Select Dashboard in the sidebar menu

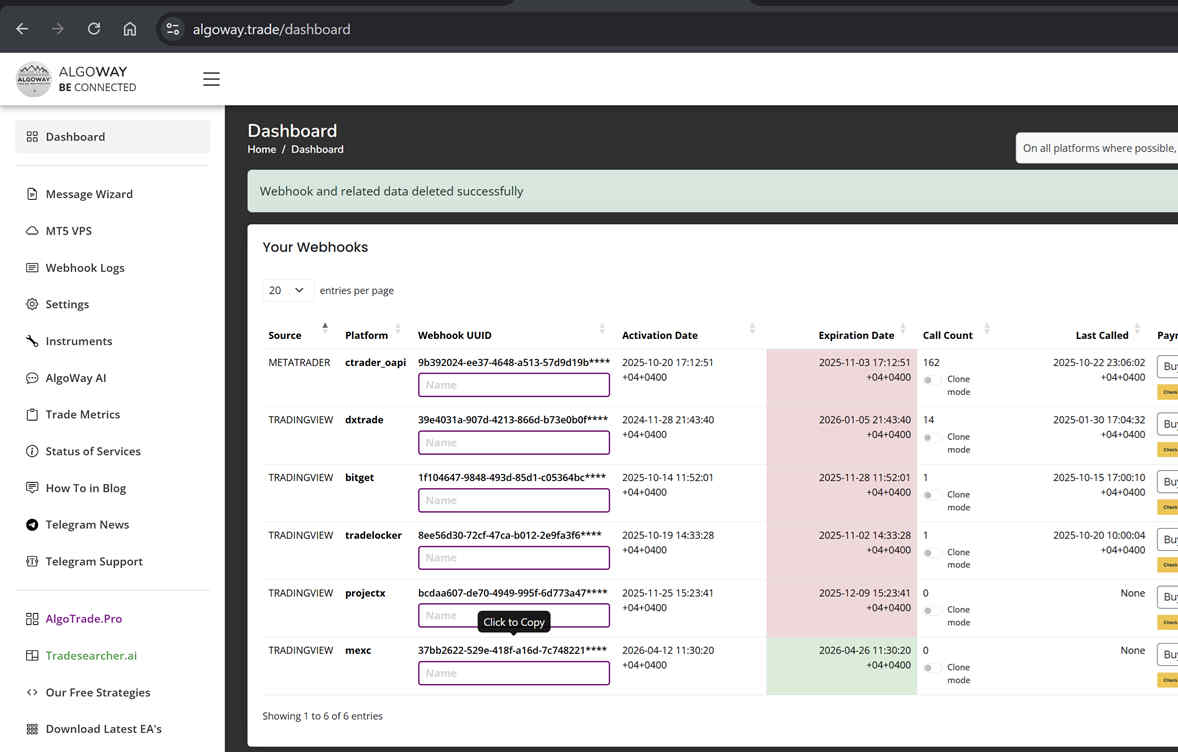70,136
